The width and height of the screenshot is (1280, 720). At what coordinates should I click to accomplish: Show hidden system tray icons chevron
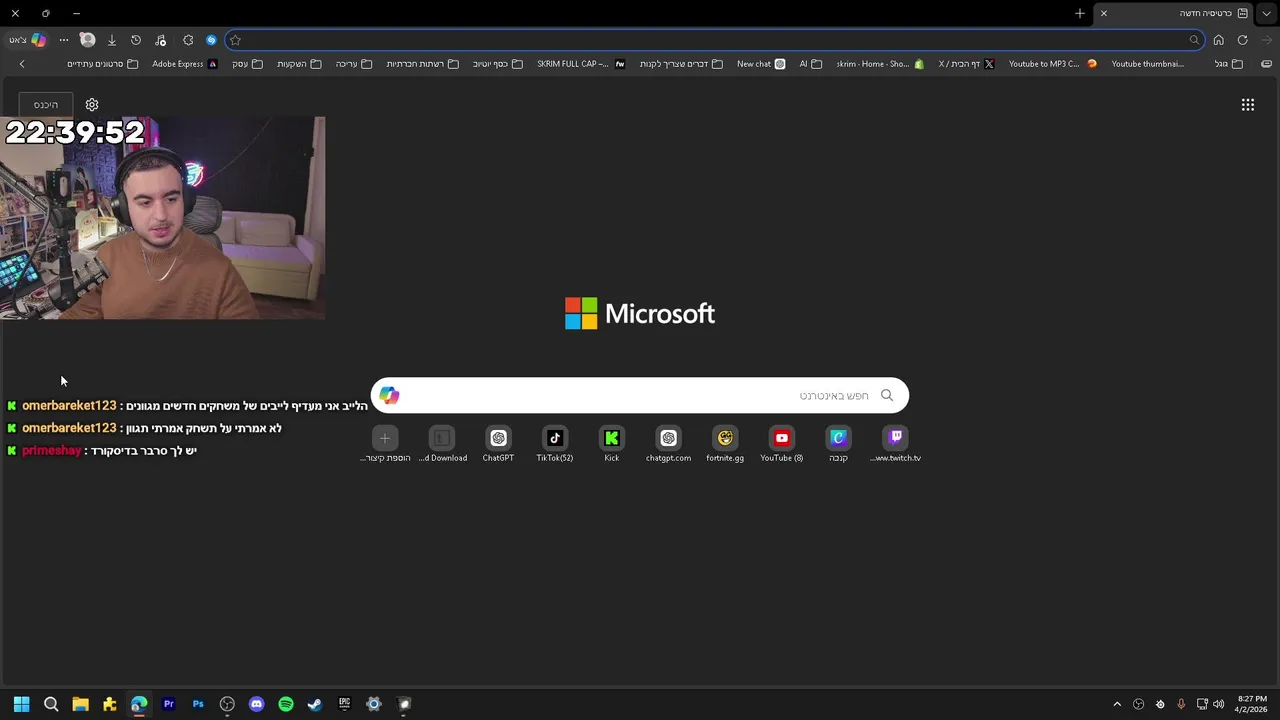tap(1117, 704)
